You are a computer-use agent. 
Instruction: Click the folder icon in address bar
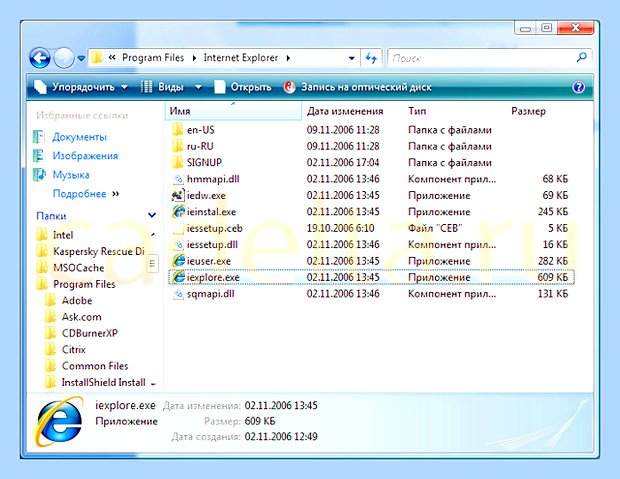click(96, 58)
